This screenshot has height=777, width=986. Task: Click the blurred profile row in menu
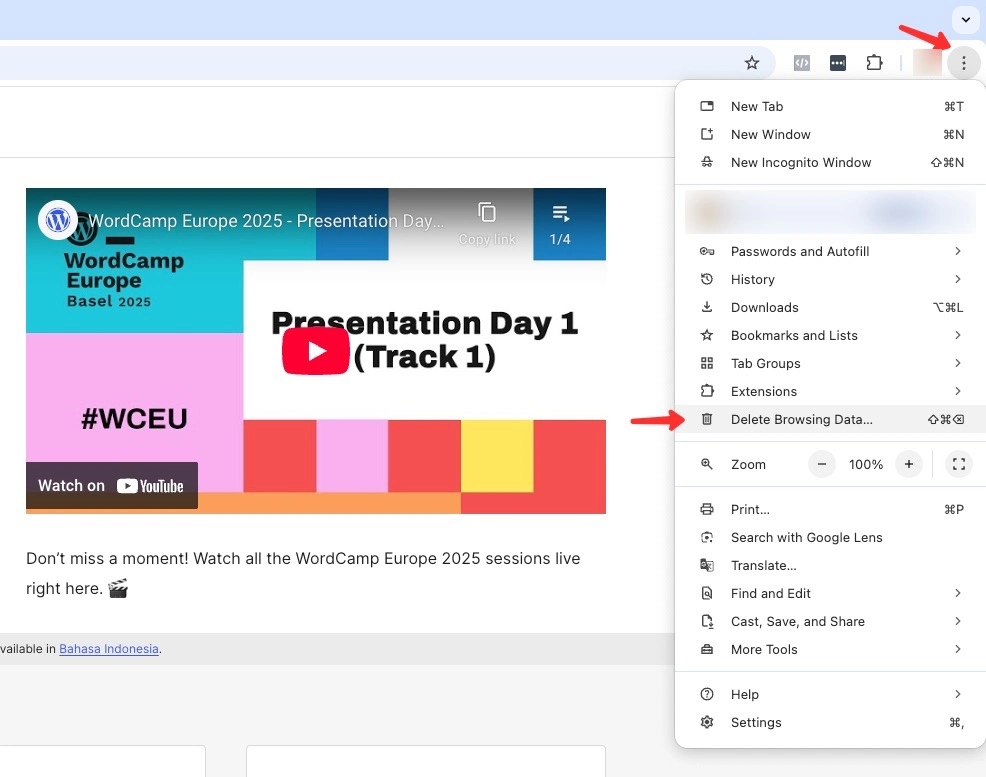(x=831, y=212)
